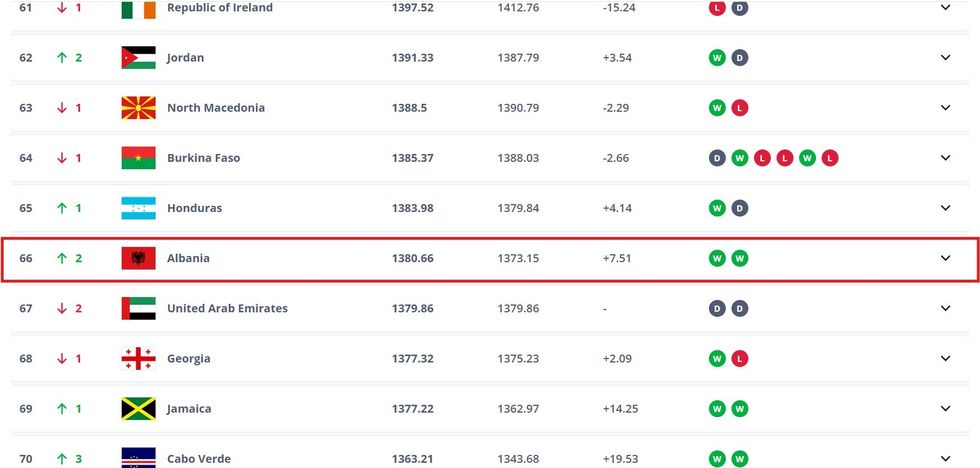
Task: Expand the Georgia row chevron
Action: (x=945, y=358)
